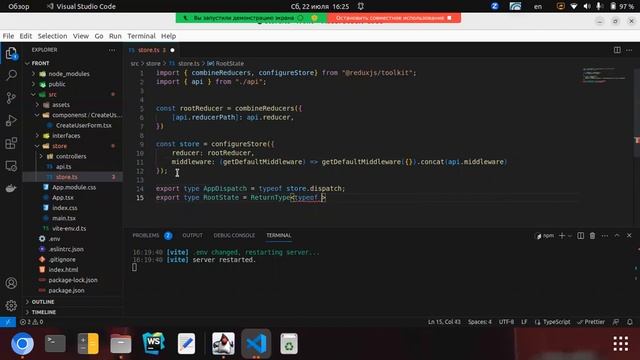Image resolution: width=640 pixels, height=360 pixels.
Task: Open the Selection menu
Action: coord(52,36)
